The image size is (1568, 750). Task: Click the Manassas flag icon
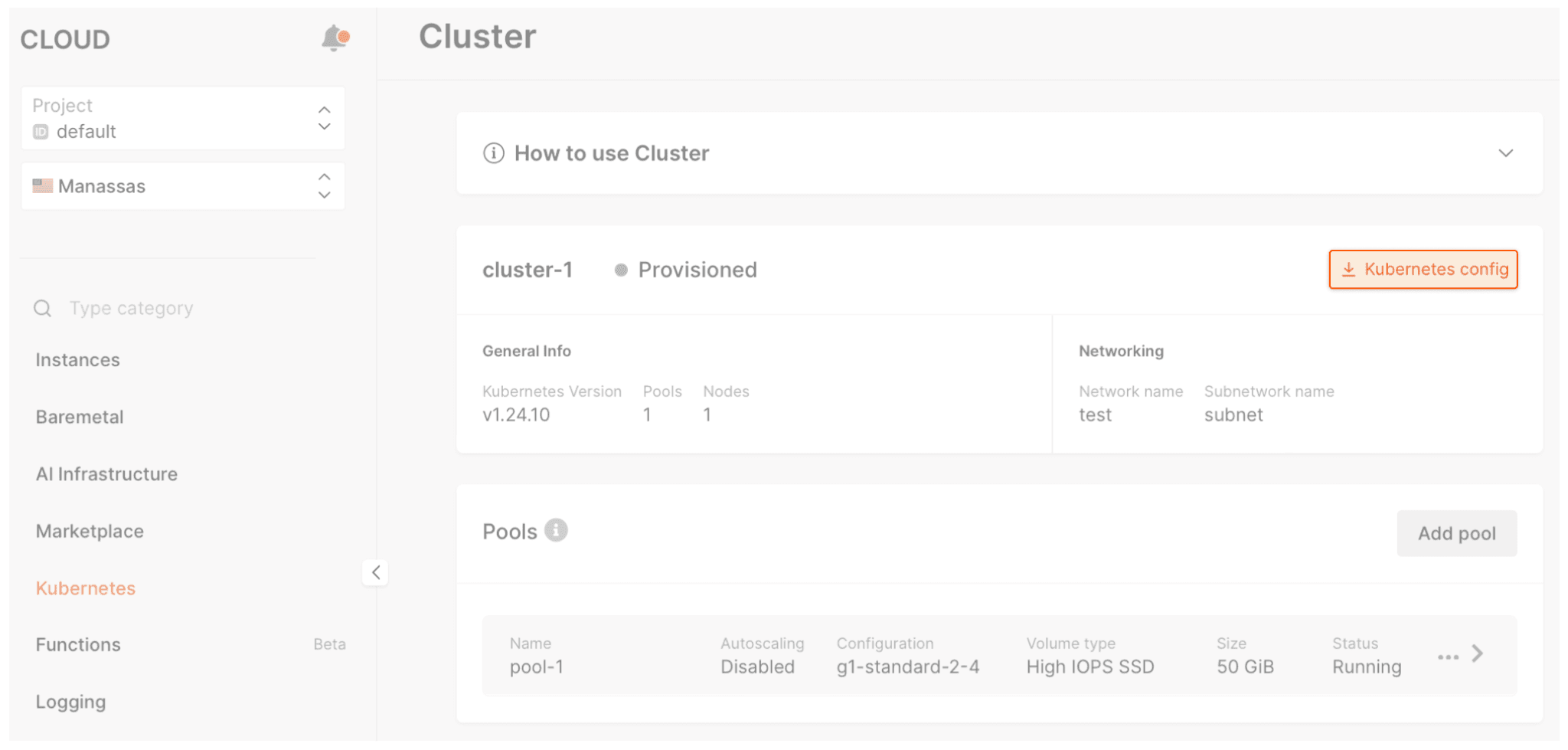point(42,185)
